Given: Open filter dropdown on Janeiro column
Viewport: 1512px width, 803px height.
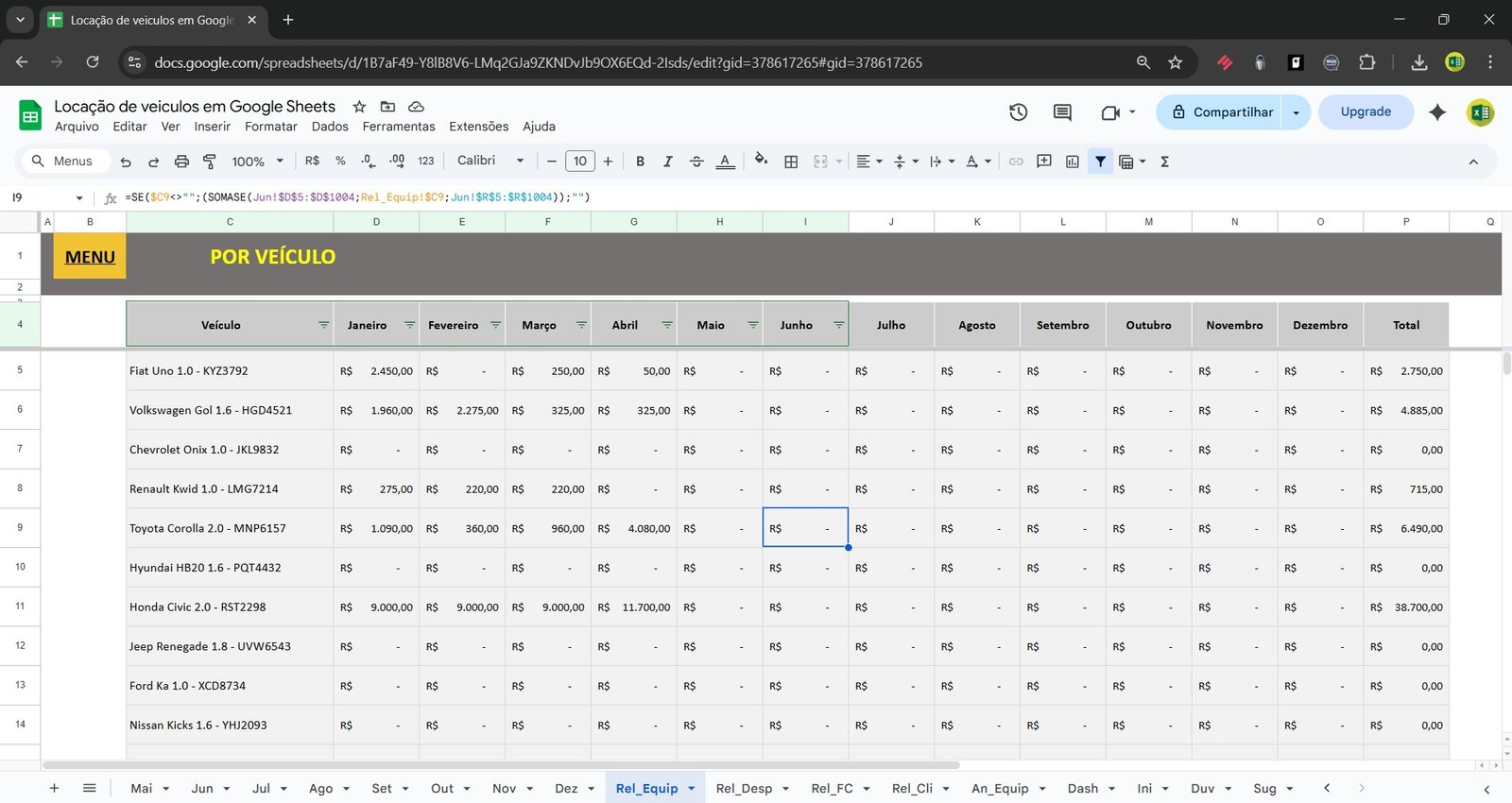Looking at the screenshot, I should [x=409, y=325].
